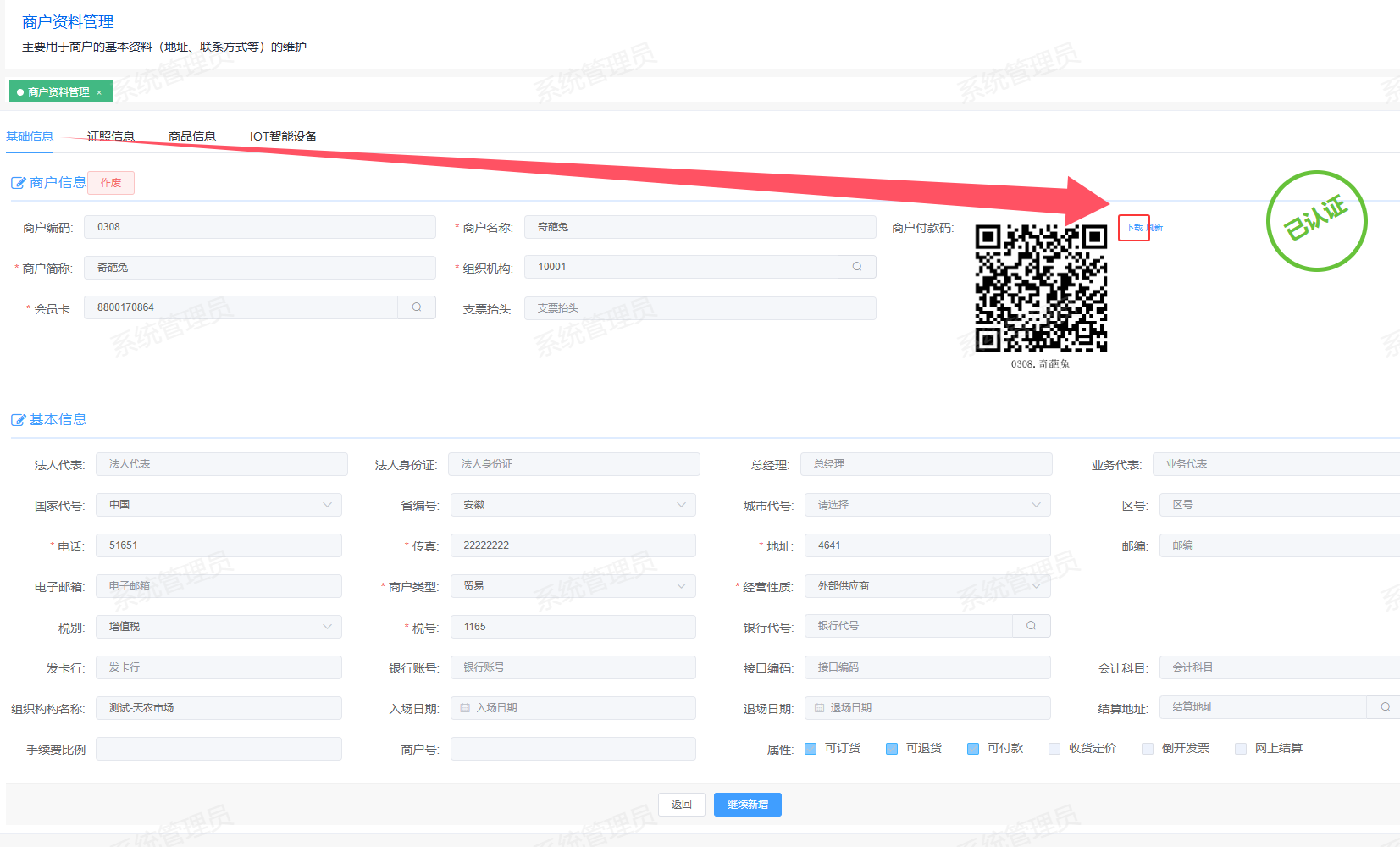This screenshot has width=1400, height=847.
Task: Open the 商户类型 dropdown showing 贸易
Action: [x=573, y=586]
